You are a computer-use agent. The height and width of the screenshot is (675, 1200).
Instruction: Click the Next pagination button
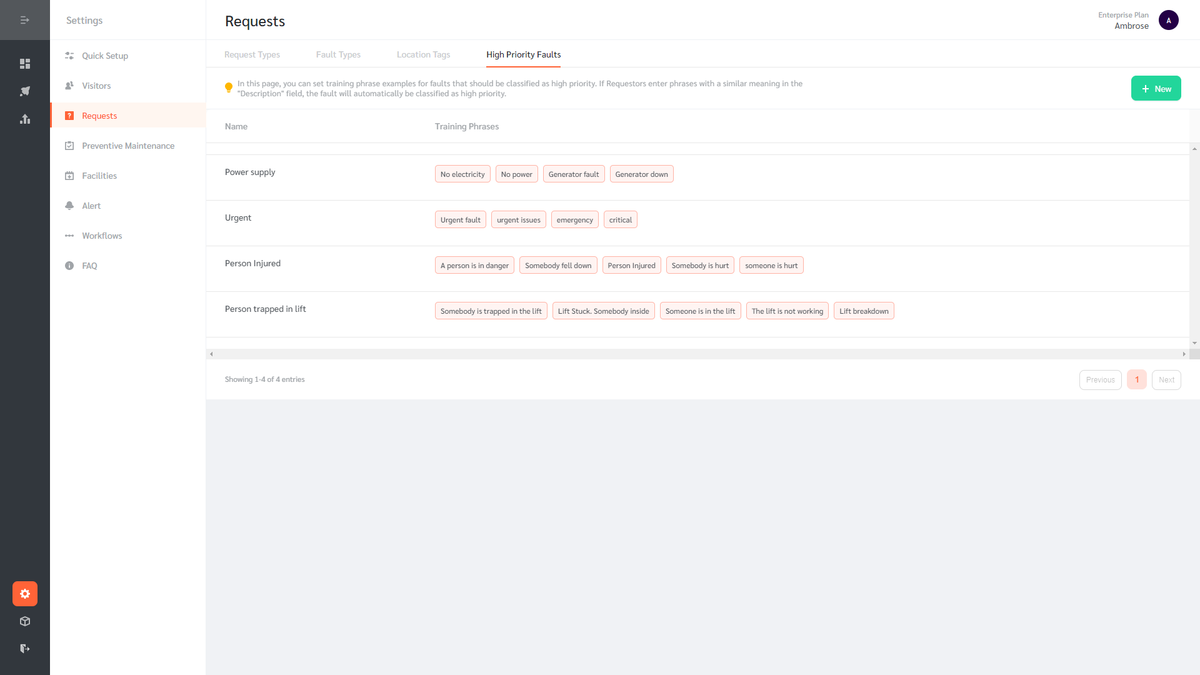point(1166,379)
